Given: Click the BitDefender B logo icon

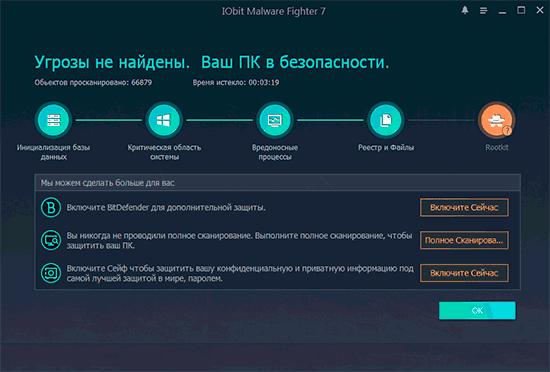Looking at the screenshot, I should click(x=51, y=207).
